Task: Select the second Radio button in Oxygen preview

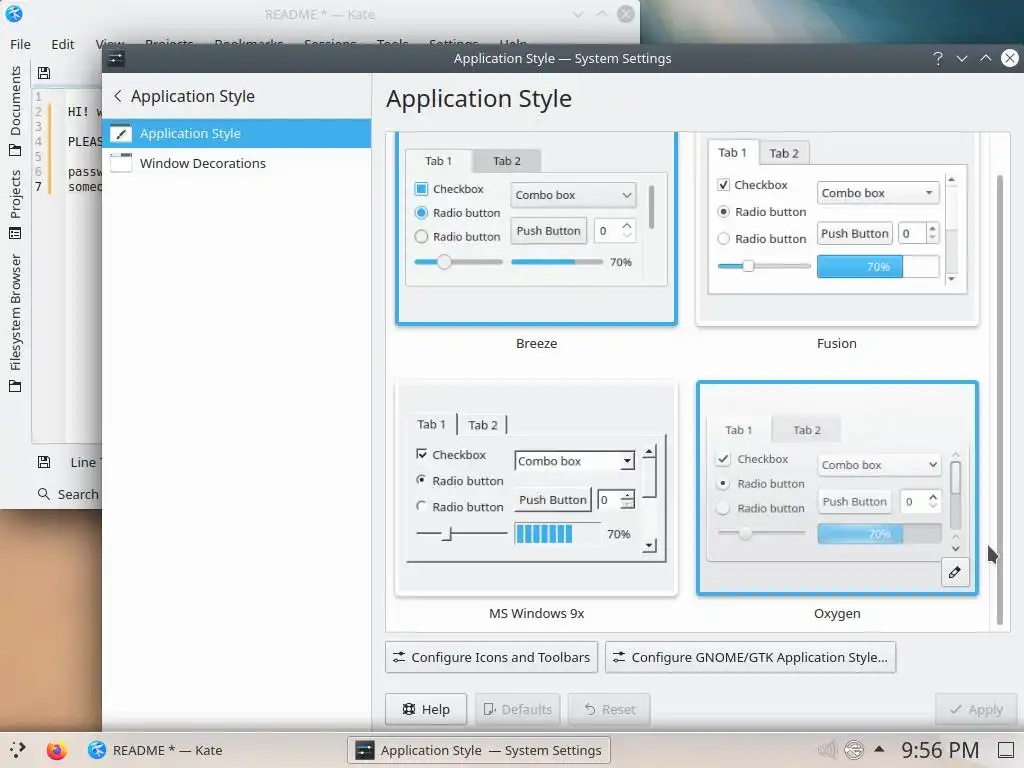Action: [x=723, y=508]
